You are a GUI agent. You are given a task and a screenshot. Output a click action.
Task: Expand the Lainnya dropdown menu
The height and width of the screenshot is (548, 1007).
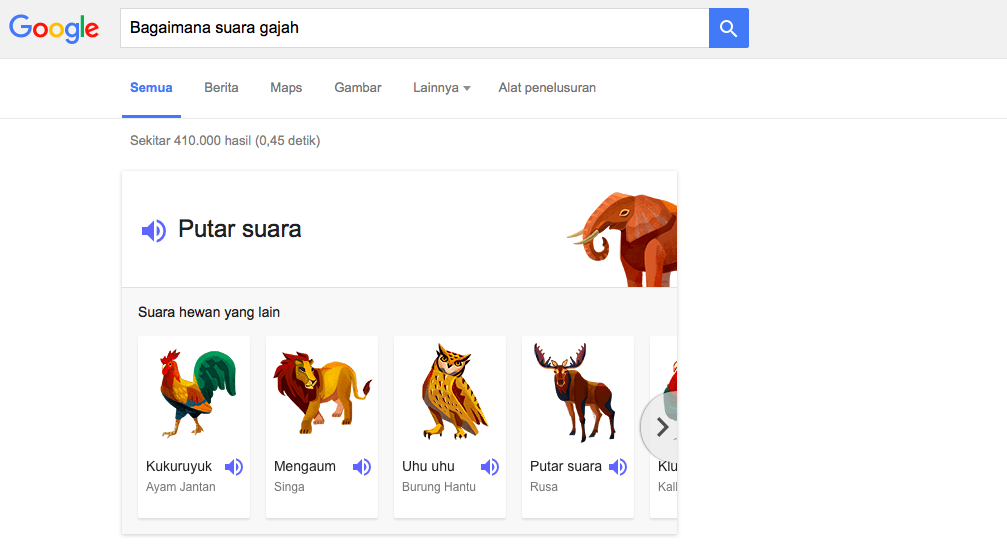(x=442, y=88)
